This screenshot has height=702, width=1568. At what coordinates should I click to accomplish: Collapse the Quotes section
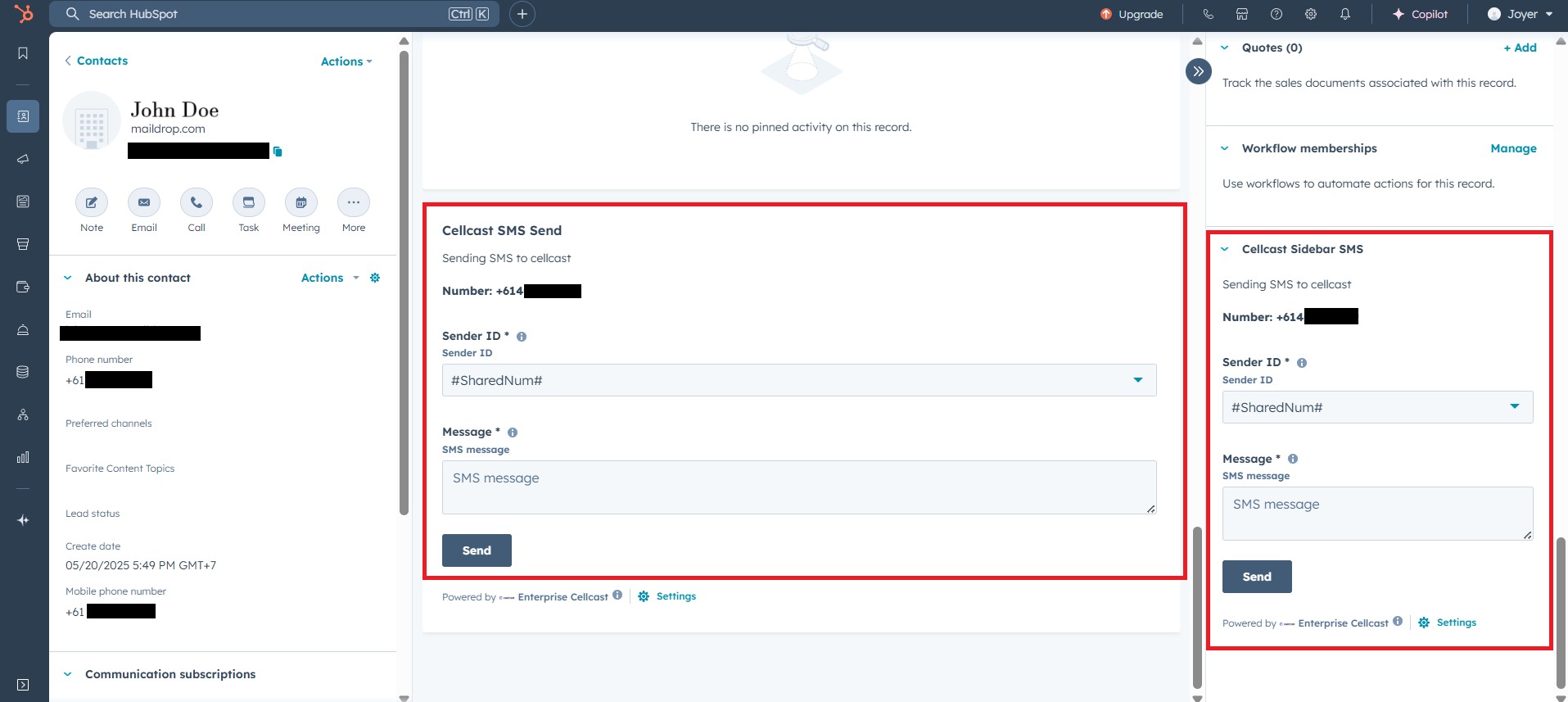coord(1225,48)
